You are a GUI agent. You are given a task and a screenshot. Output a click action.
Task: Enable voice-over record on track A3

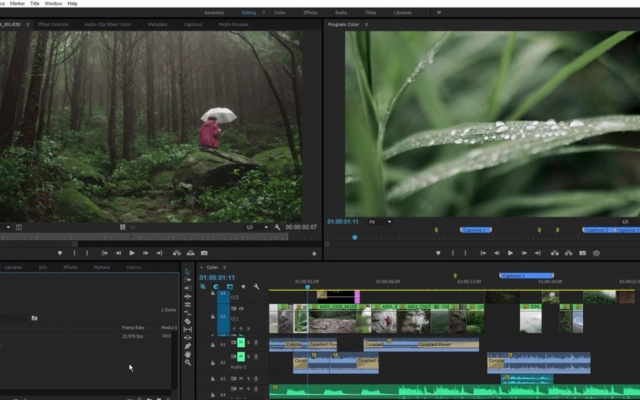(256, 378)
